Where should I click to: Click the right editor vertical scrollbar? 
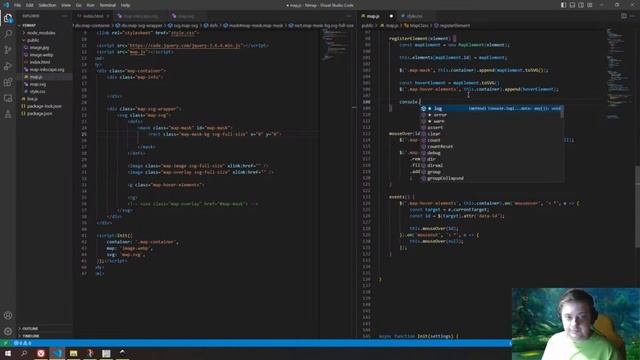tap(638, 207)
